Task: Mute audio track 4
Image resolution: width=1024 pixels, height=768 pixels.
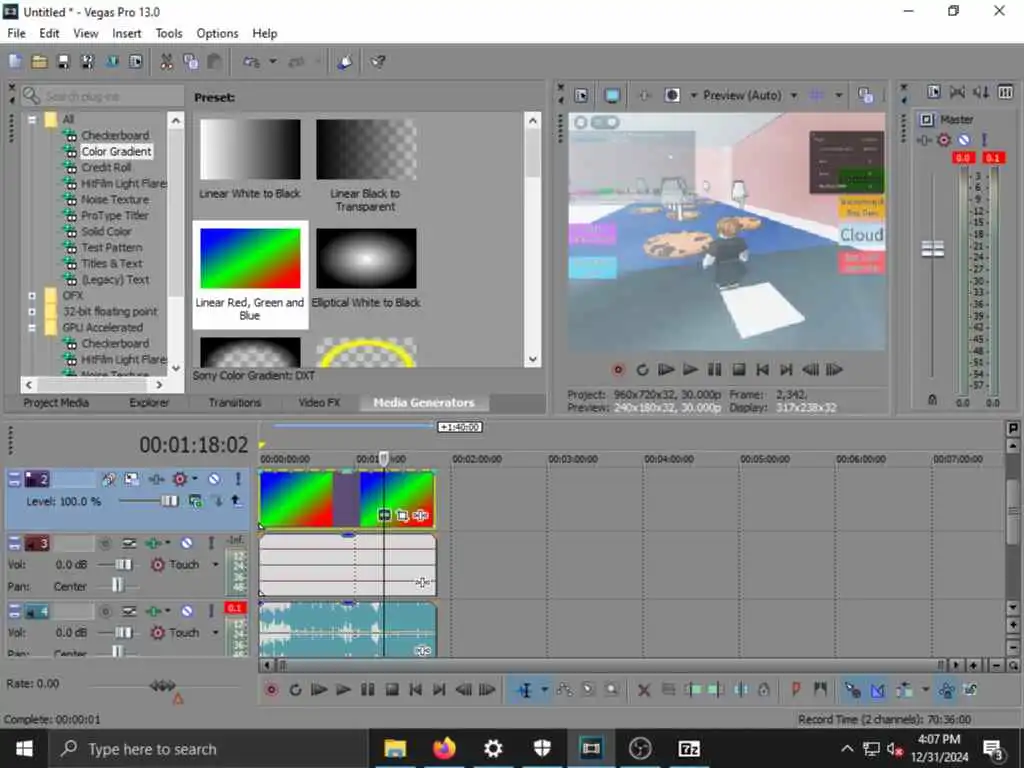Action: point(187,611)
